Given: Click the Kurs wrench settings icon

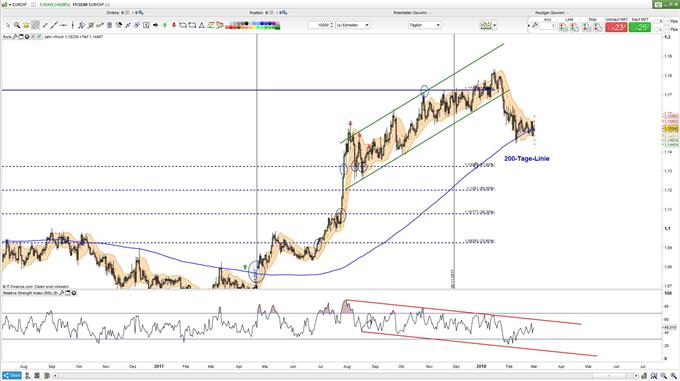Looking at the screenshot, I should pos(15,37).
